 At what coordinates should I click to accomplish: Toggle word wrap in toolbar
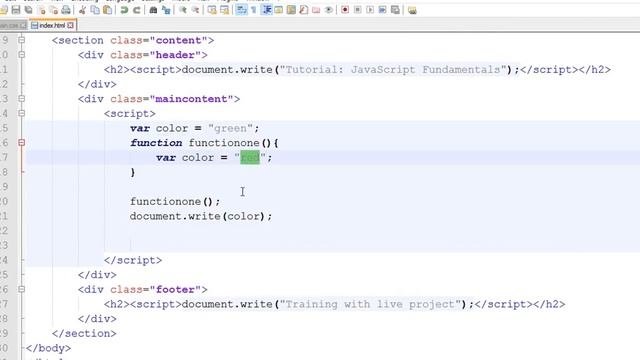pos(242,10)
